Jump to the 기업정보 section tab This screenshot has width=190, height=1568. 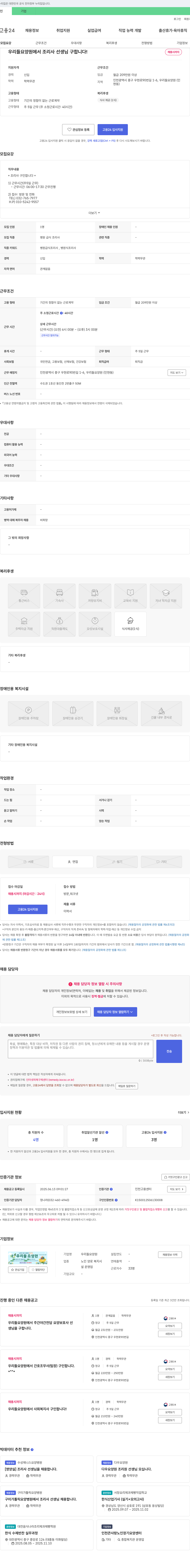pyautogui.click(x=182, y=43)
